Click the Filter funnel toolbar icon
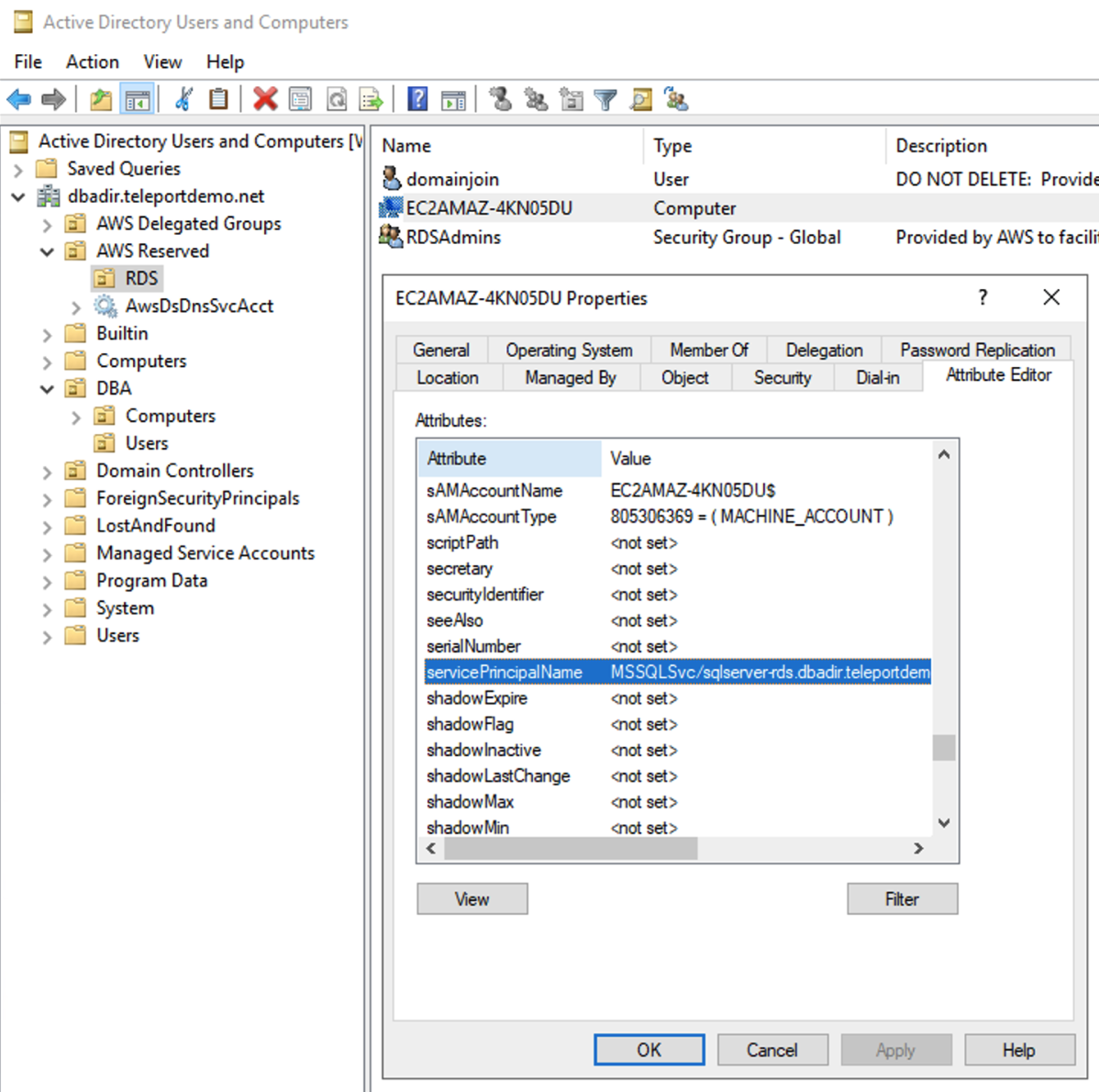The height and width of the screenshot is (1092, 1099). pos(605,99)
